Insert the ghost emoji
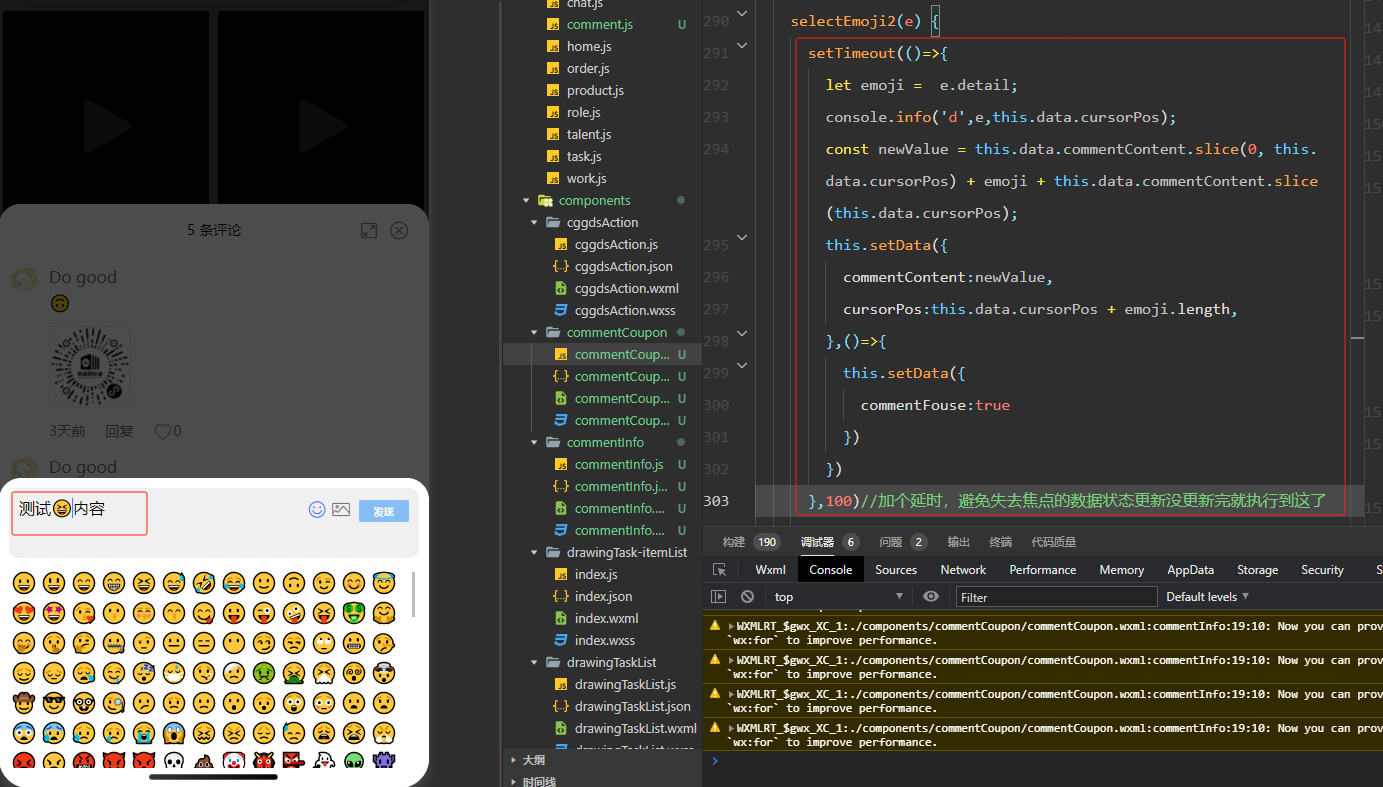The height and width of the screenshot is (787, 1383). 323,761
